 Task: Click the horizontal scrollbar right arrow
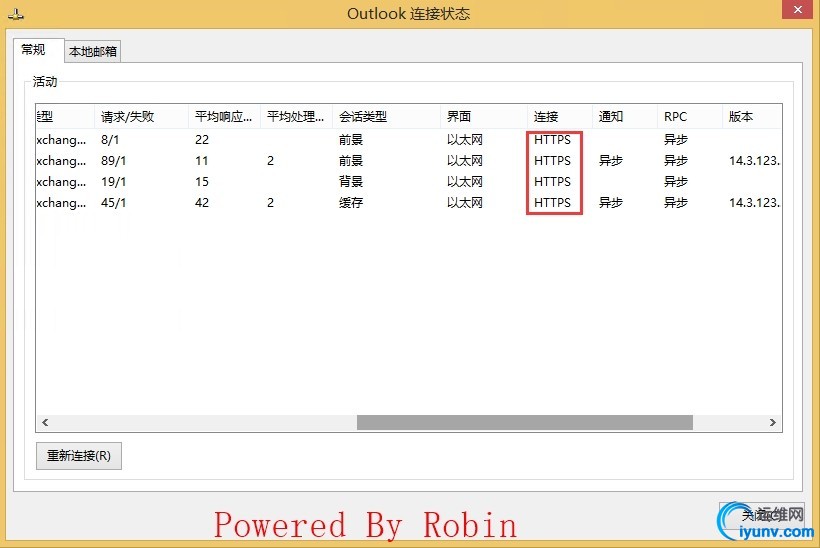pyautogui.click(x=772, y=422)
